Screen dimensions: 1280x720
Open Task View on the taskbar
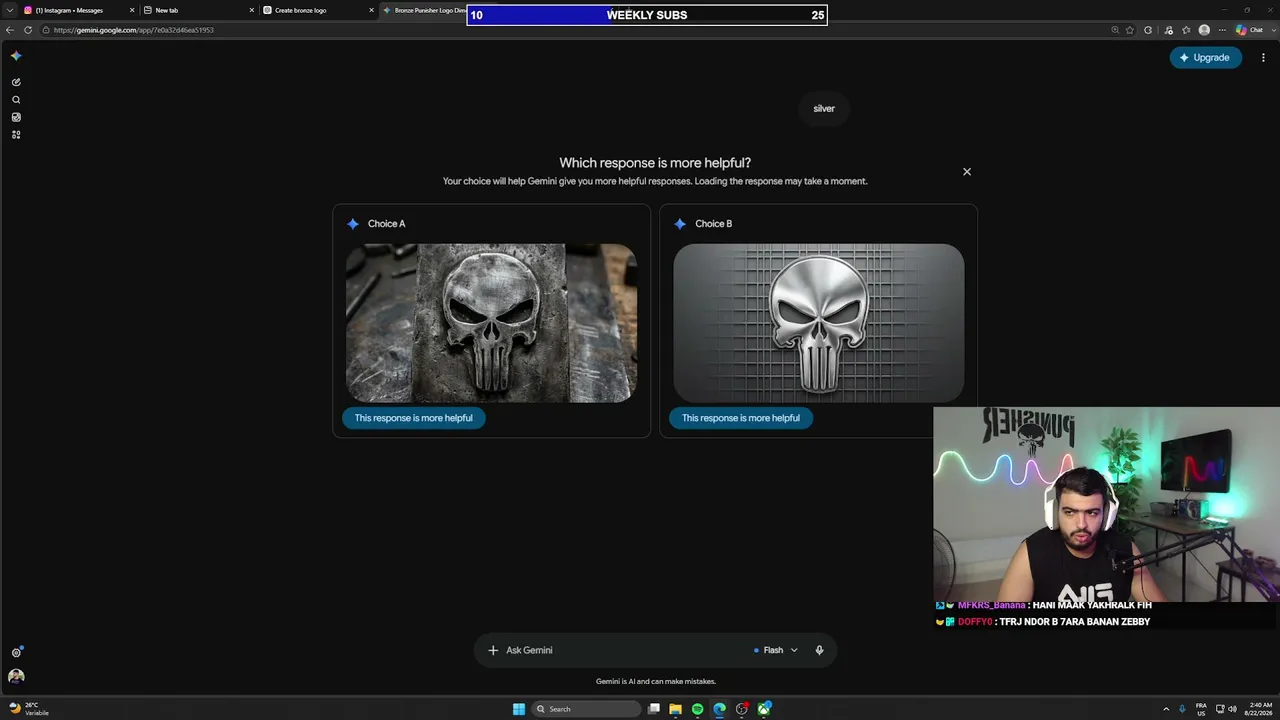(x=654, y=709)
